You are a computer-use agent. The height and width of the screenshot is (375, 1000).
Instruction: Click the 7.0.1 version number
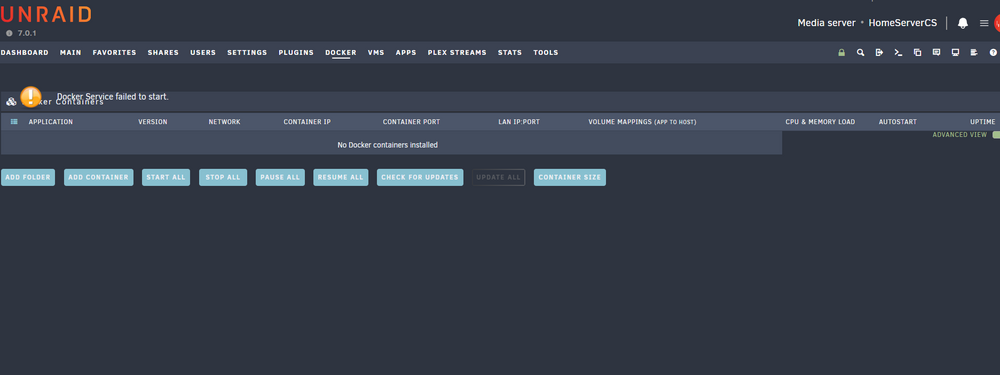point(27,33)
